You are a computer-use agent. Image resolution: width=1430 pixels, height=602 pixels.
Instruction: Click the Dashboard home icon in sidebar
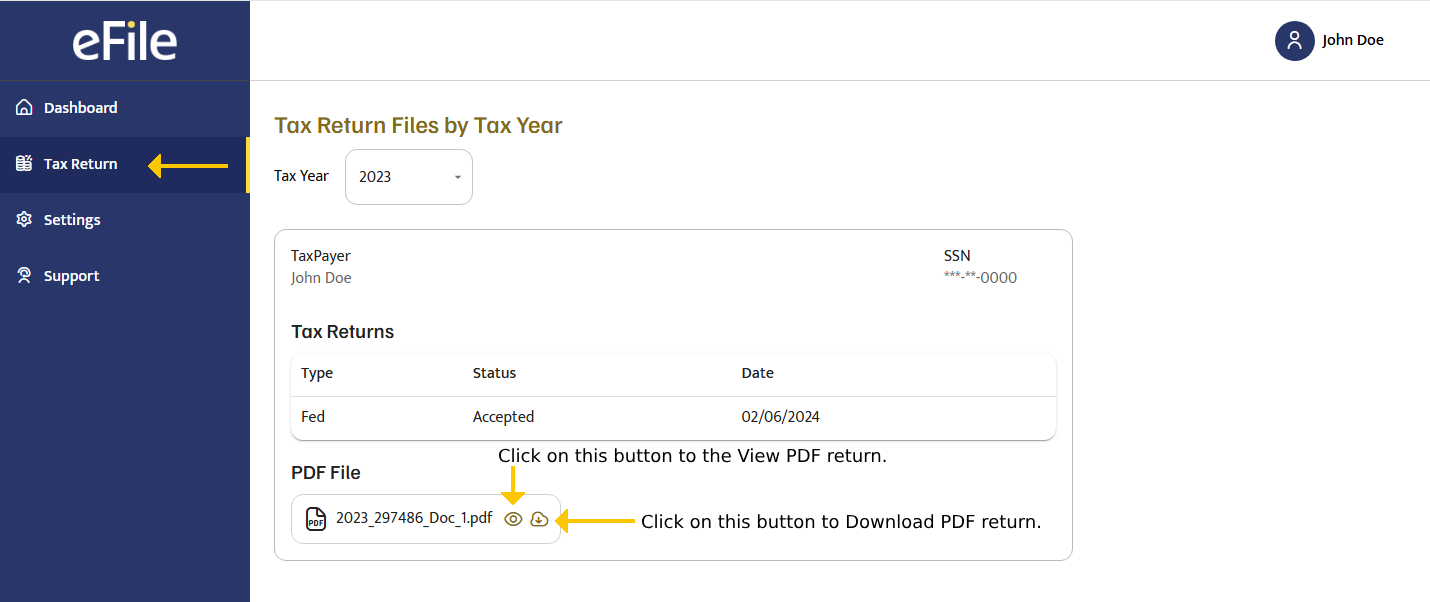tap(25, 108)
